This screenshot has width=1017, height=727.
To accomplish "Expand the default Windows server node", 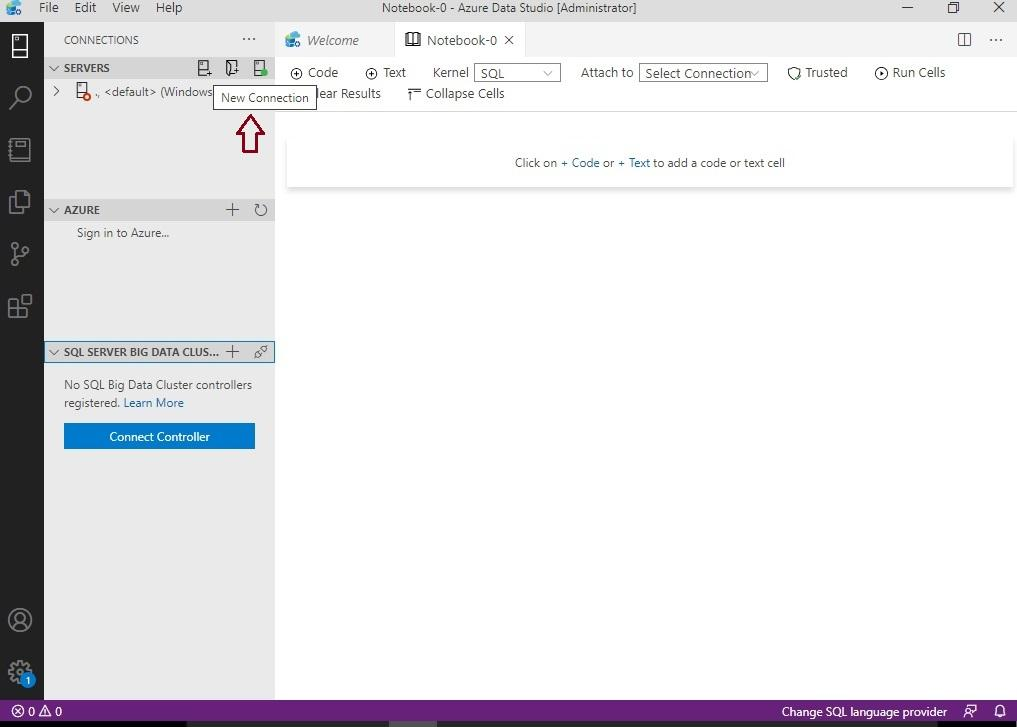I will [56, 91].
